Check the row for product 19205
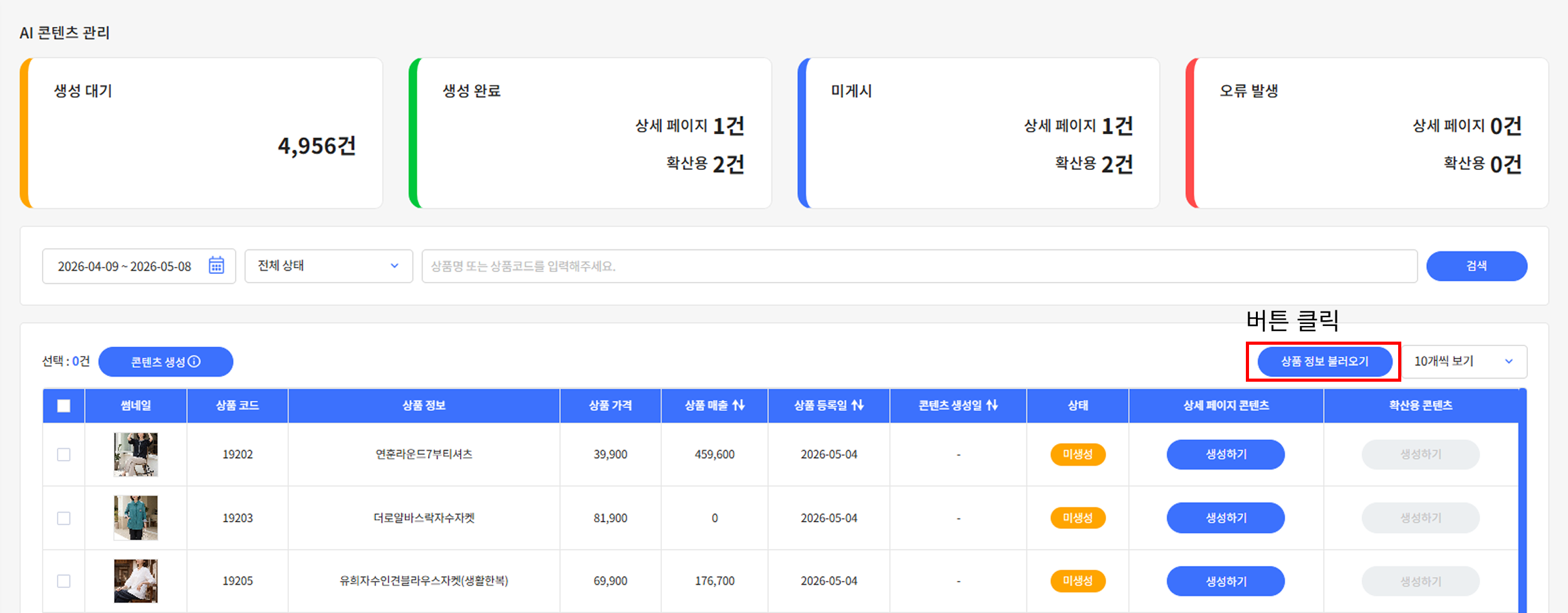This screenshot has height=613, width=1568. [x=64, y=581]
